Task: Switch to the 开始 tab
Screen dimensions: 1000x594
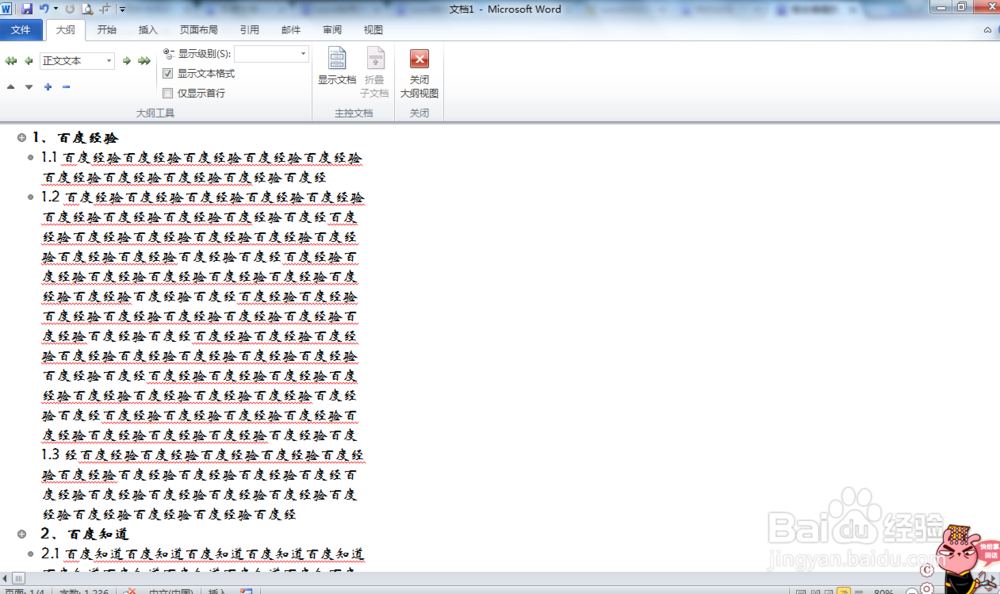Action: (x=107, y=29)
